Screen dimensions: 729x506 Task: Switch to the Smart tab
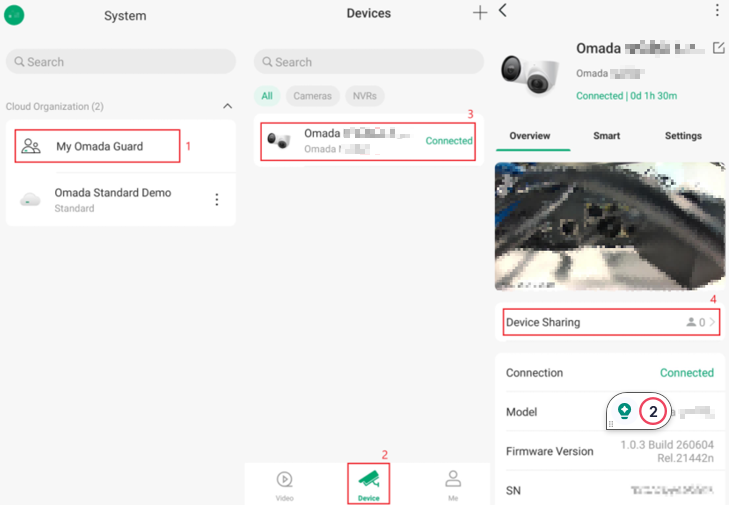[606, 136]
